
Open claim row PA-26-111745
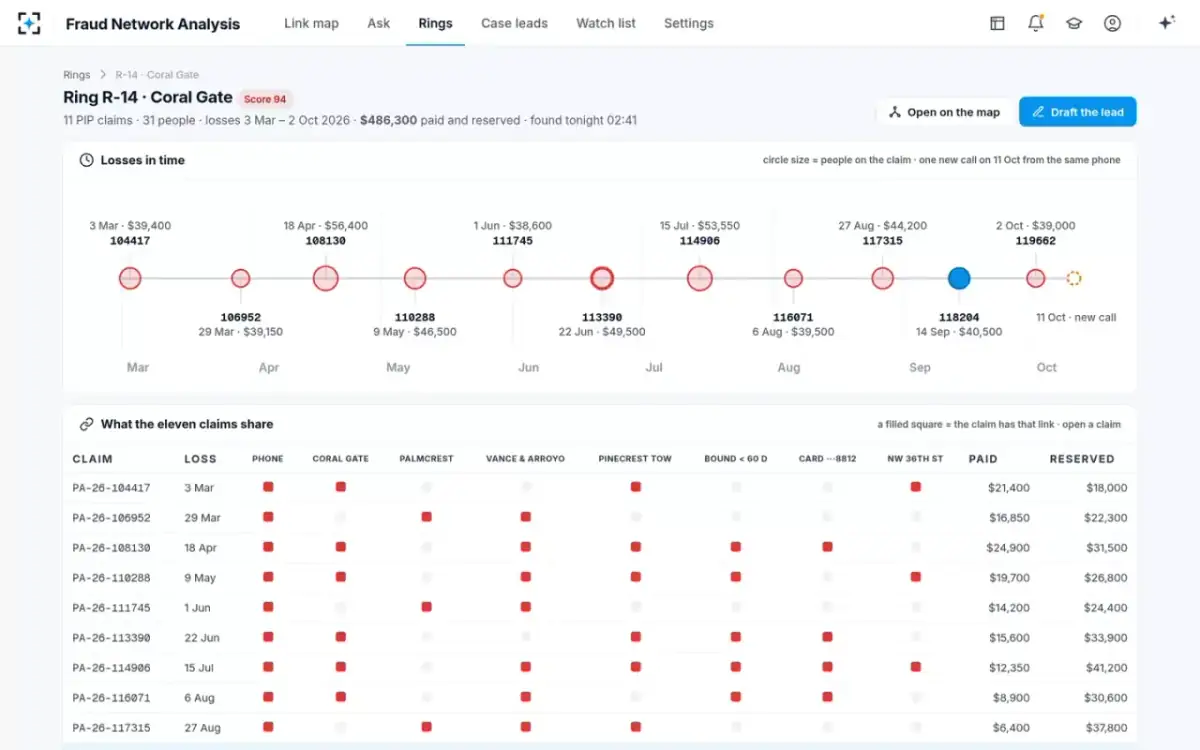coord(600,608)
